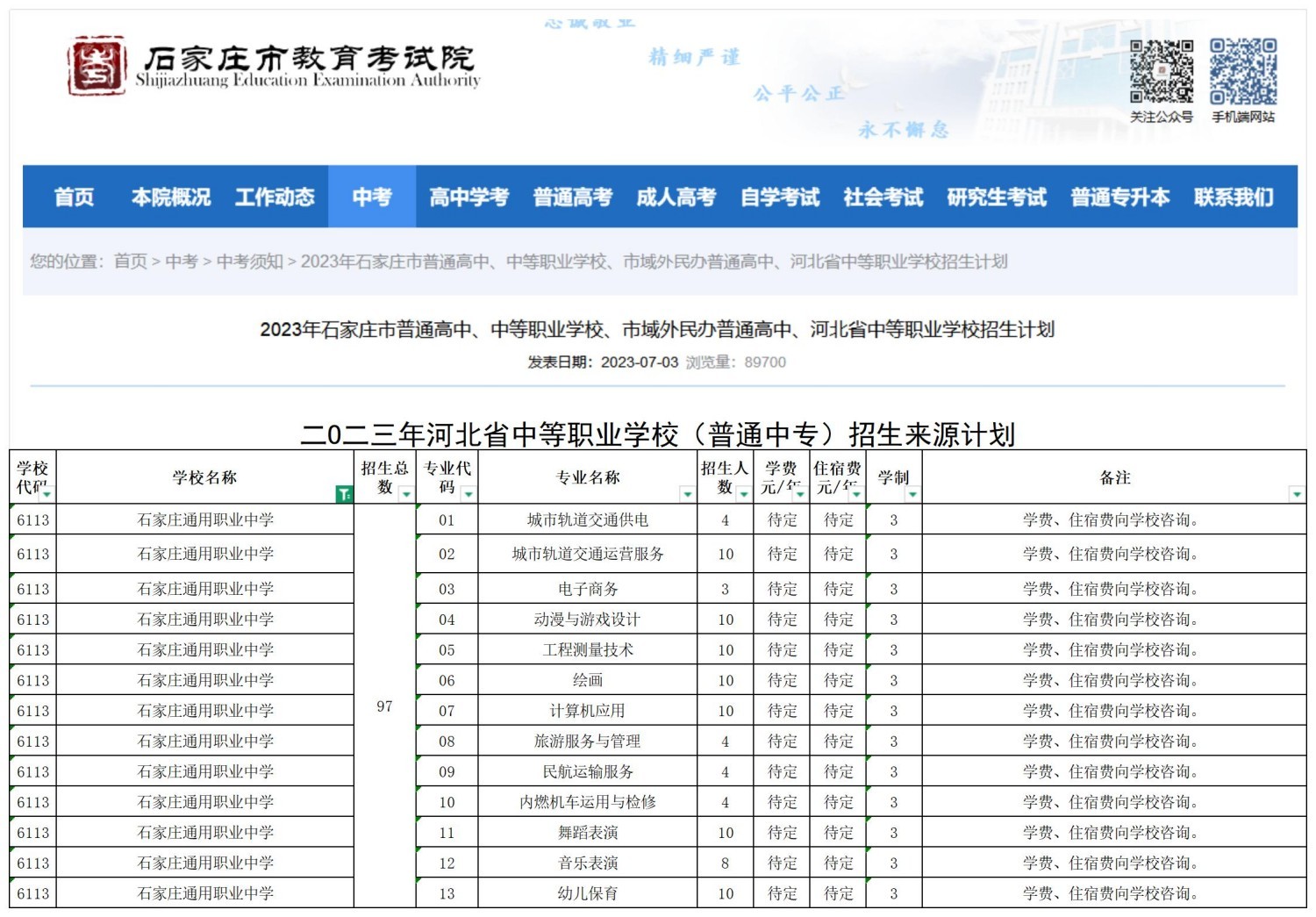This screenshot has height=917, width=1316.
Task: Open the 学制 column filter dropdown
Action: click(x=912, y=495)
